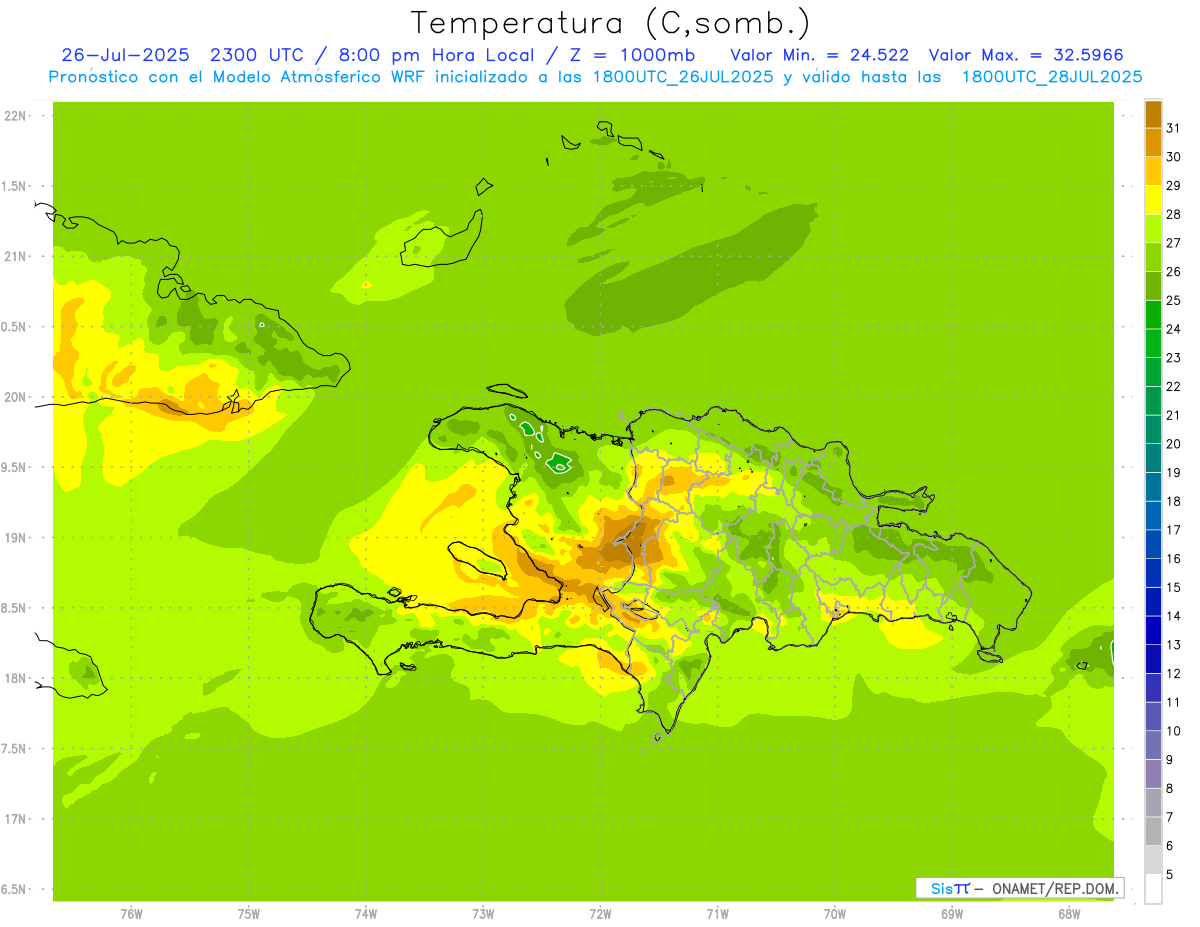
Task: Click the legend value '15'
Action: [1173, 587]
